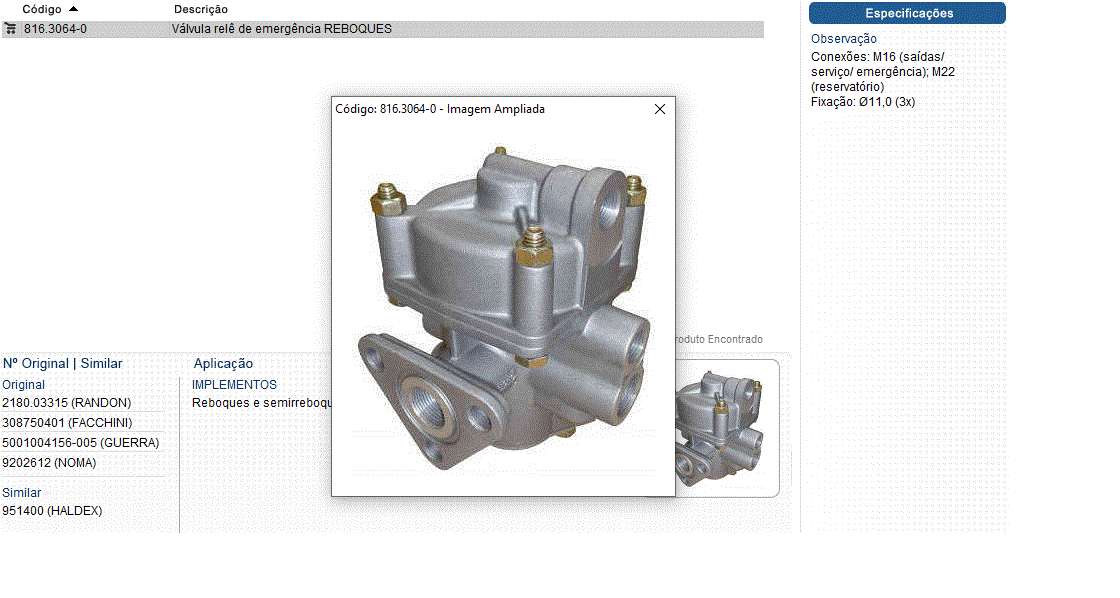Select original number 9202612 (NOMA)
The width and height of the screenshot is (1120, 598).
point(49,463)
